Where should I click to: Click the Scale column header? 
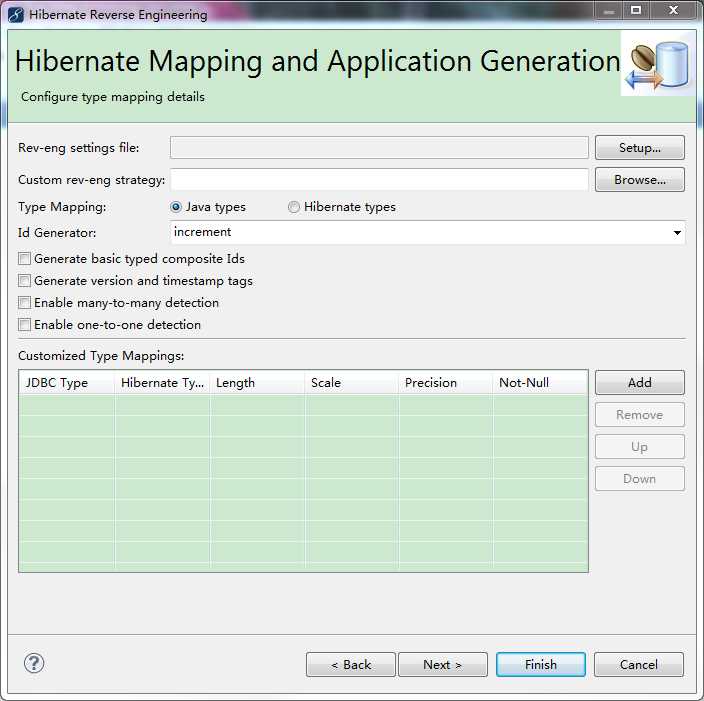[352, 383]
